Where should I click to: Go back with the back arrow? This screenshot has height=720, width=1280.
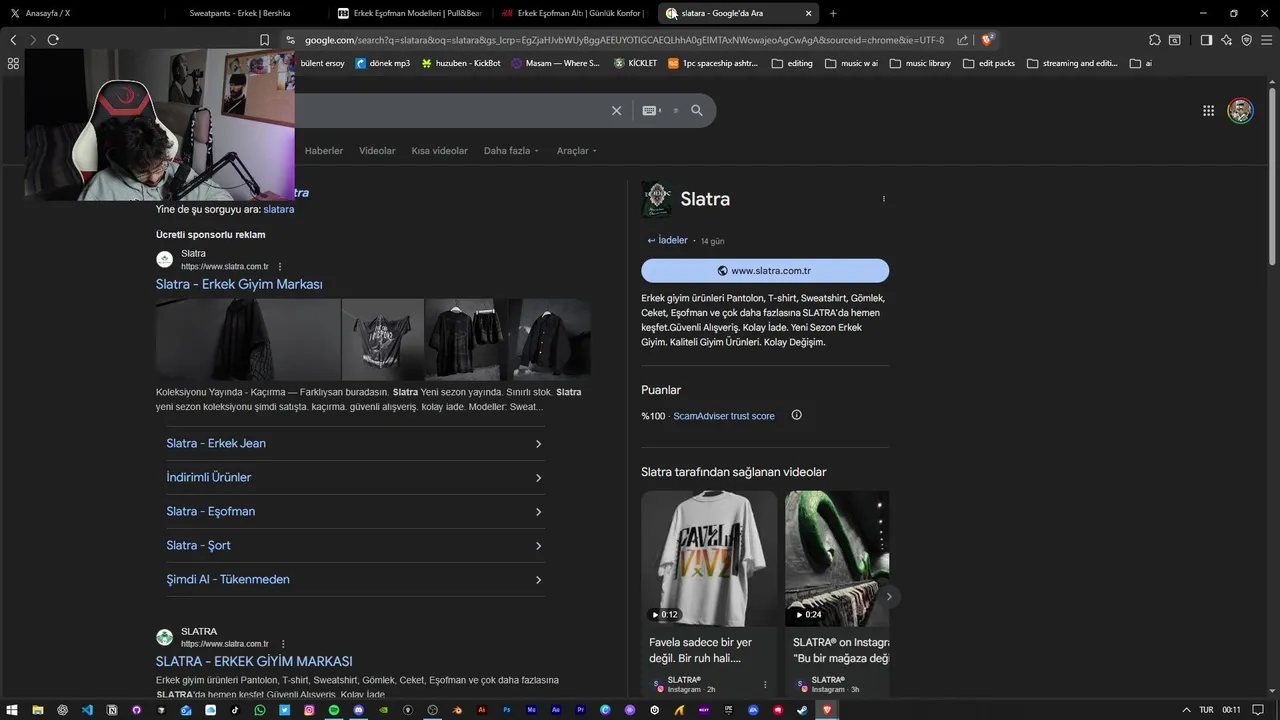click(13, 40)
